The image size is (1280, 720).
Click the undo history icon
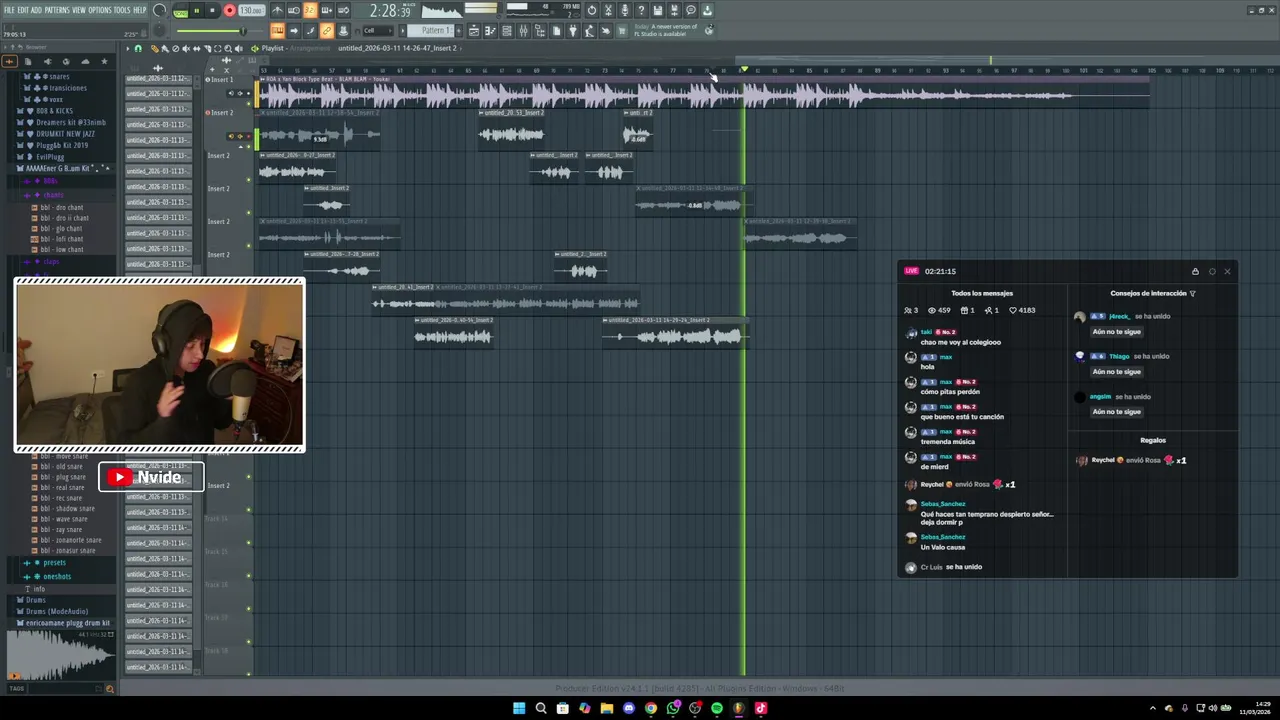(592, 11)
